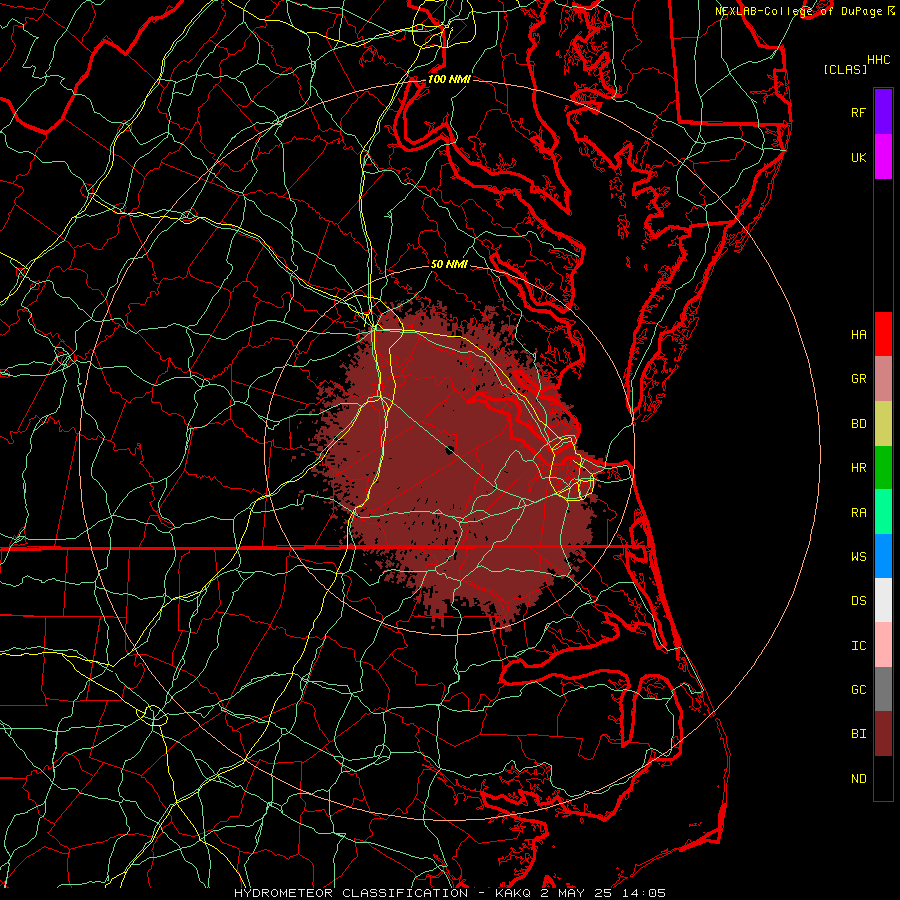
Task: Click the HA red legend swatch
Action: [x=883, y=334]
